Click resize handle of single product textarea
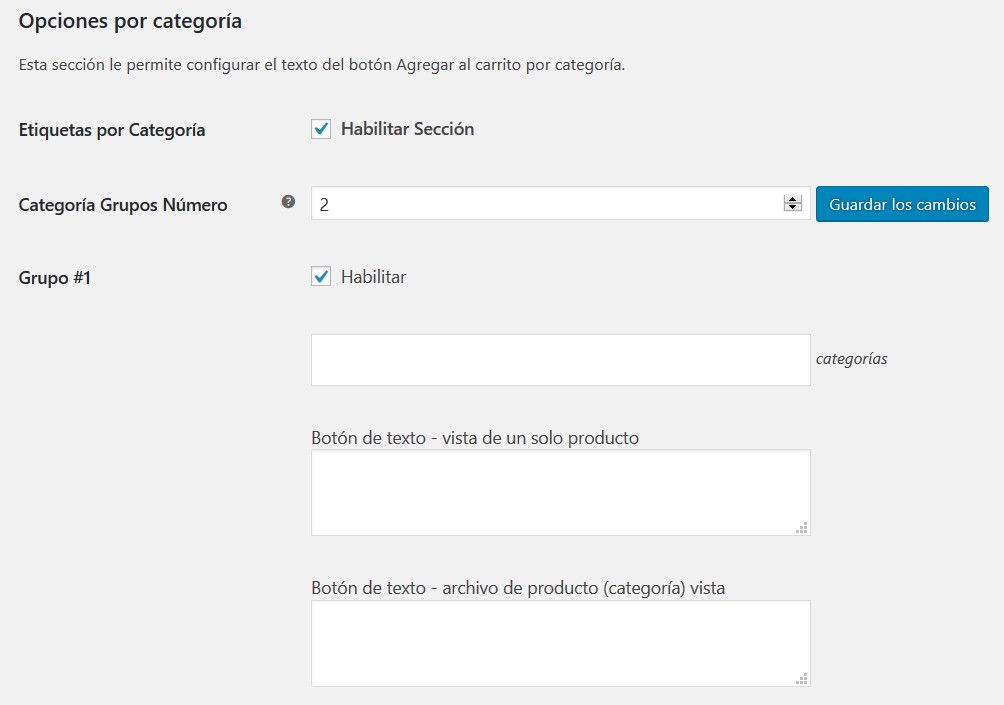1004x705 pixels. (x=802, y=528)
